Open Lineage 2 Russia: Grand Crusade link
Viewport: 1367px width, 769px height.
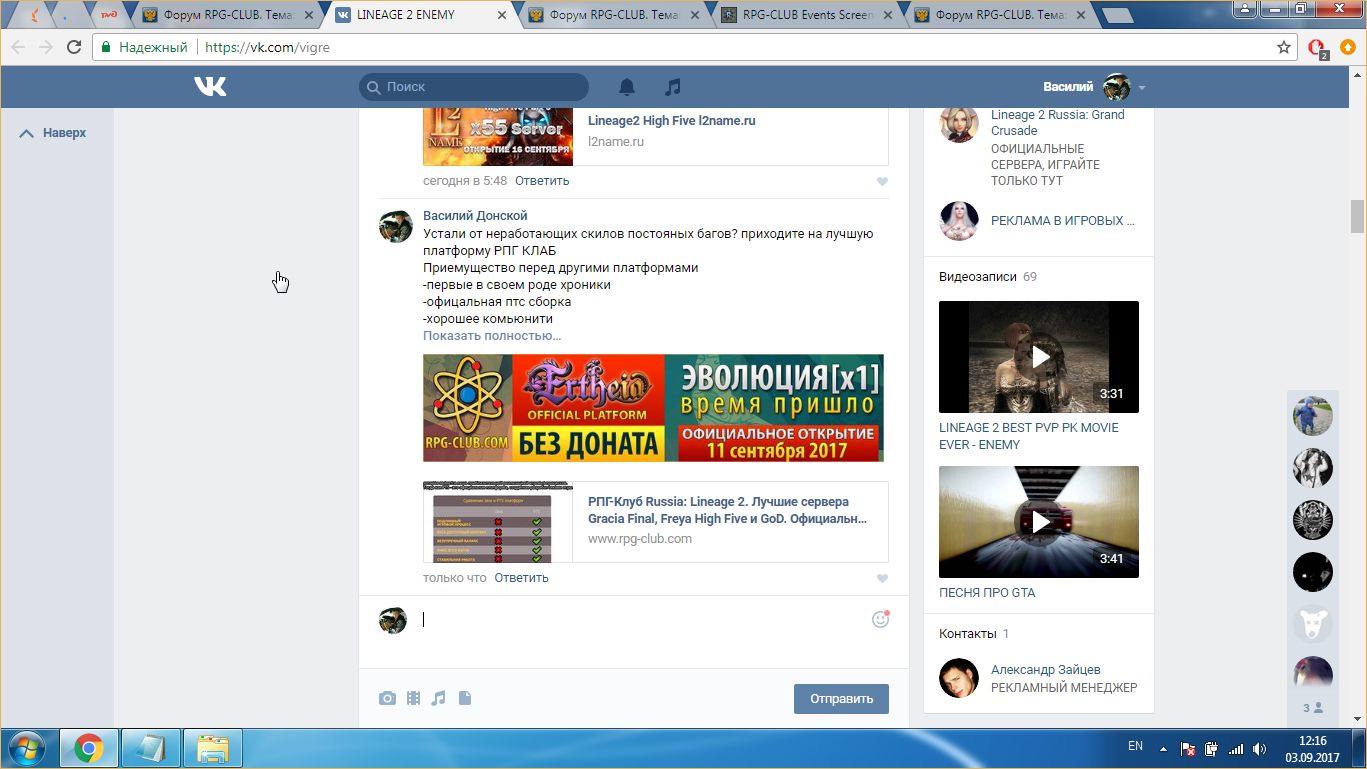point(1057,123)
